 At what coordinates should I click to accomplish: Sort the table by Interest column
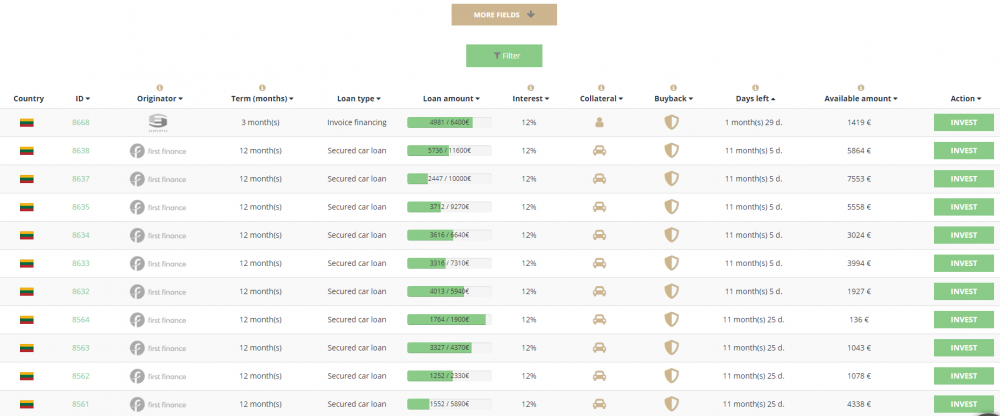tap(529, 99)
